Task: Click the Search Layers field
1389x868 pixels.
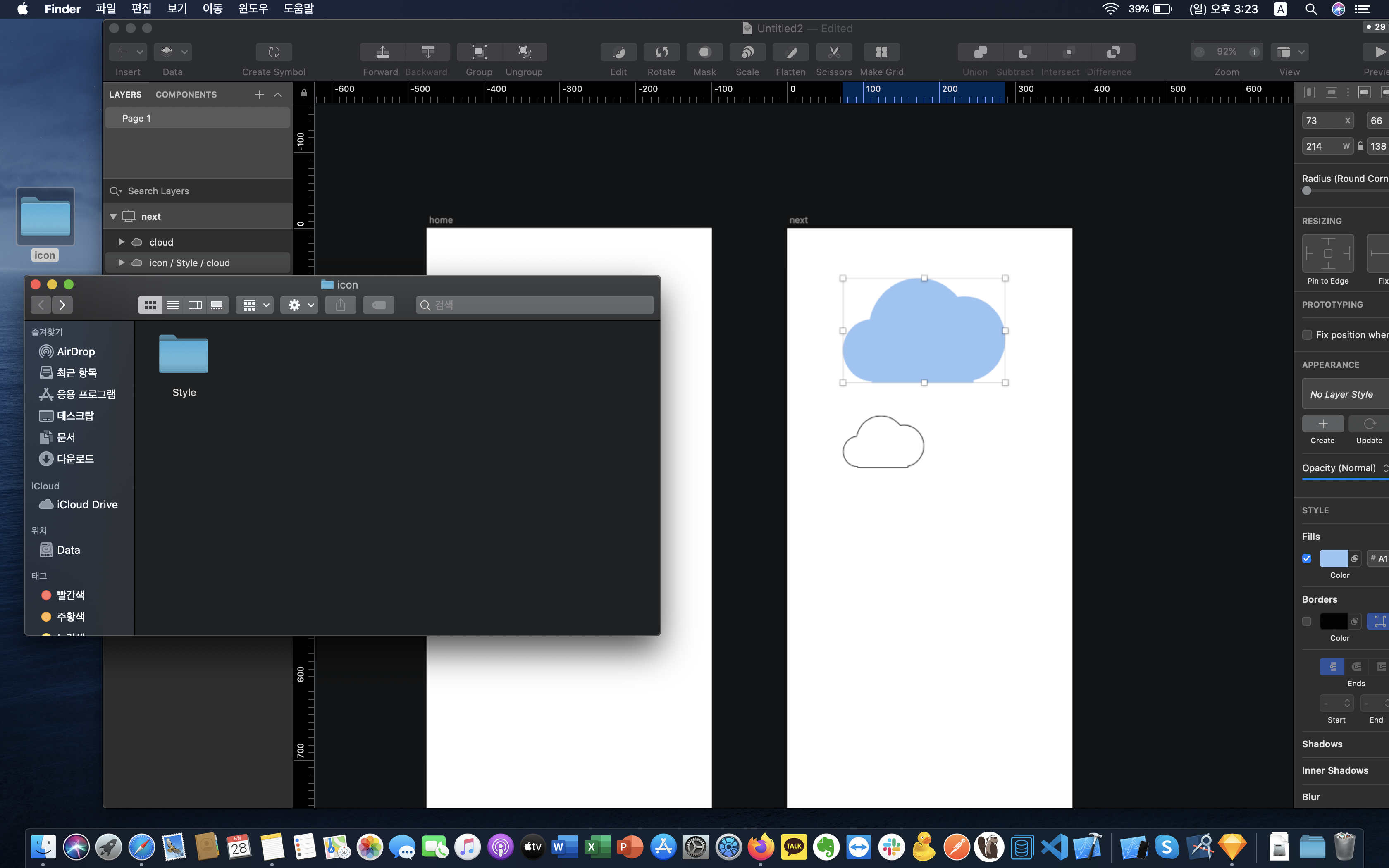Action: pos(198,191)
